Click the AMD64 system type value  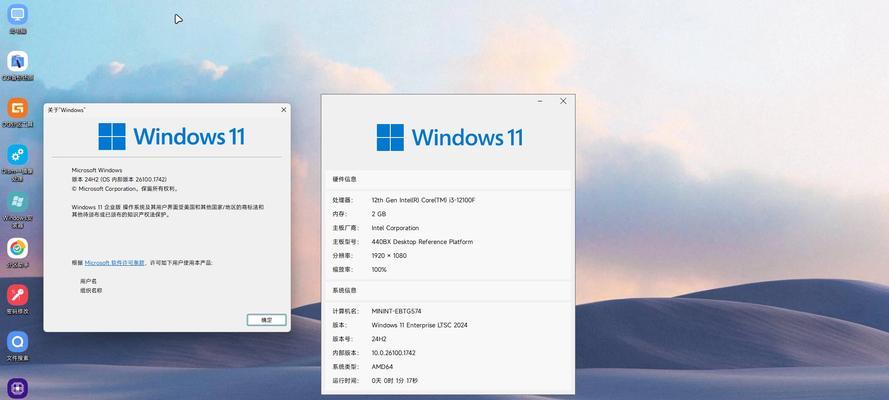[382, 367]
